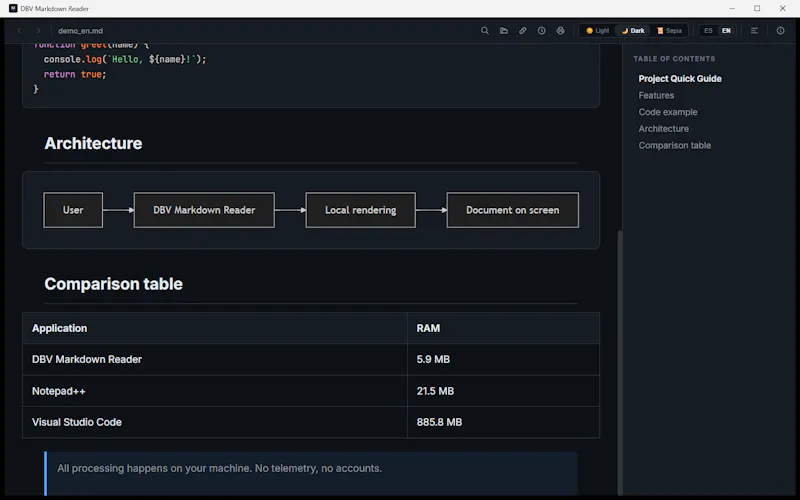Open the search magnifier icon
Viewport: 800px width, 500px height.
click(485, 31)
